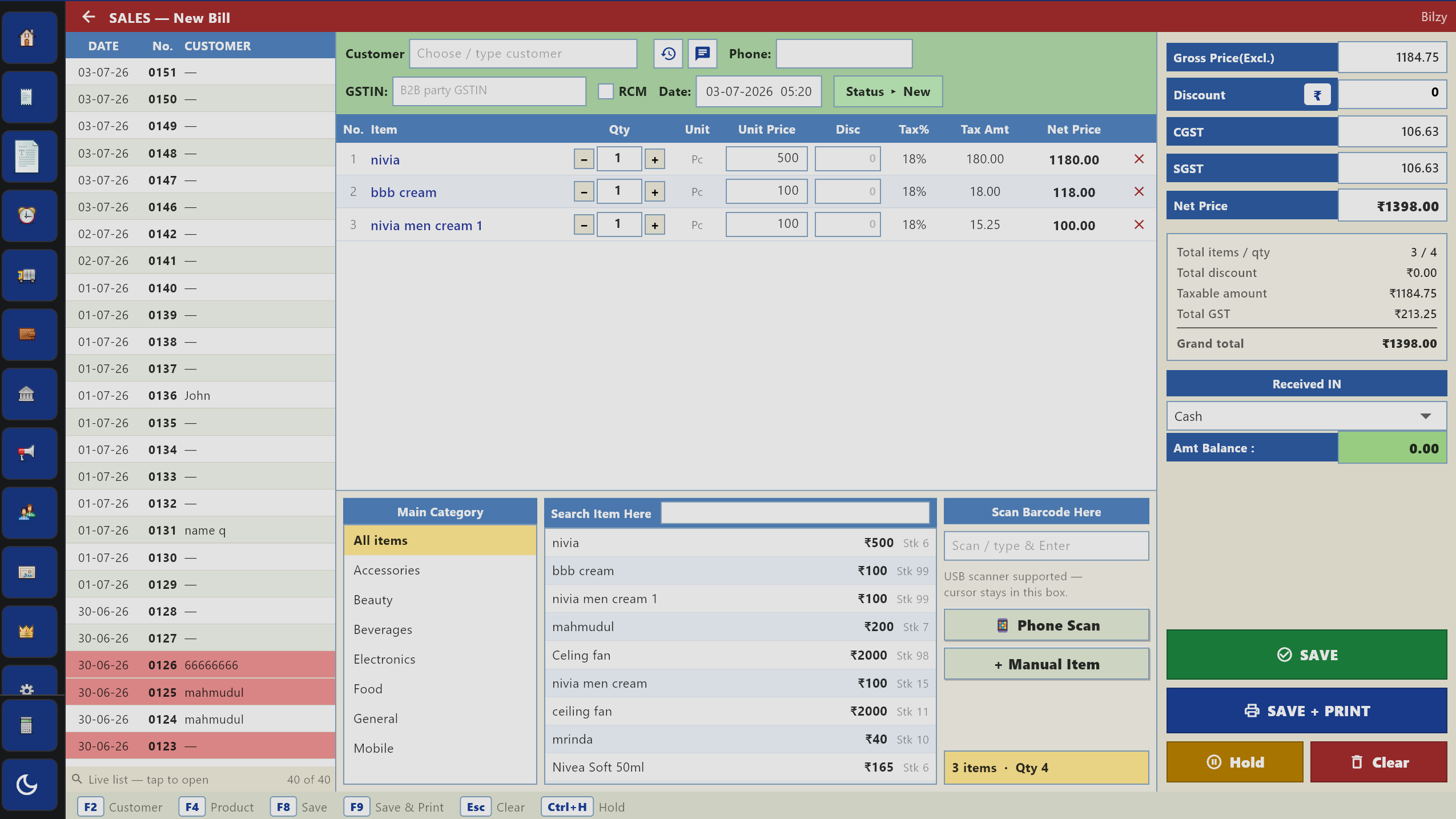Decrease nivia men cream 1 quantity
The width and height of the screenshot is (1456, 819).
(584, 225)
